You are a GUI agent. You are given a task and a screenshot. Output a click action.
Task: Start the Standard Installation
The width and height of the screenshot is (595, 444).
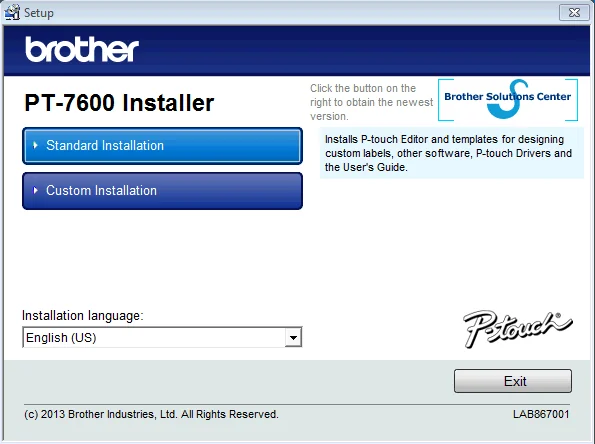pos(162,146)
